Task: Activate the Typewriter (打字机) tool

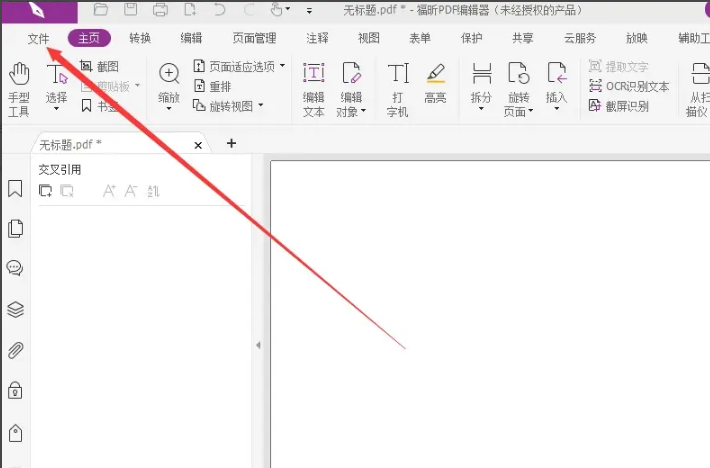Action: (398, 88)
